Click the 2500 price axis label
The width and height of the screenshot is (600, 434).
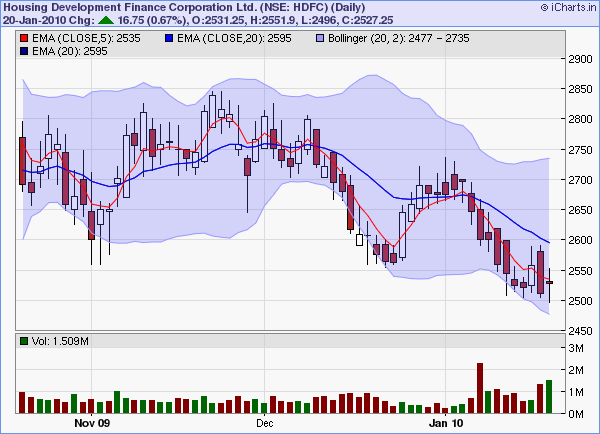pyautogui.click(x=580, y=301)
